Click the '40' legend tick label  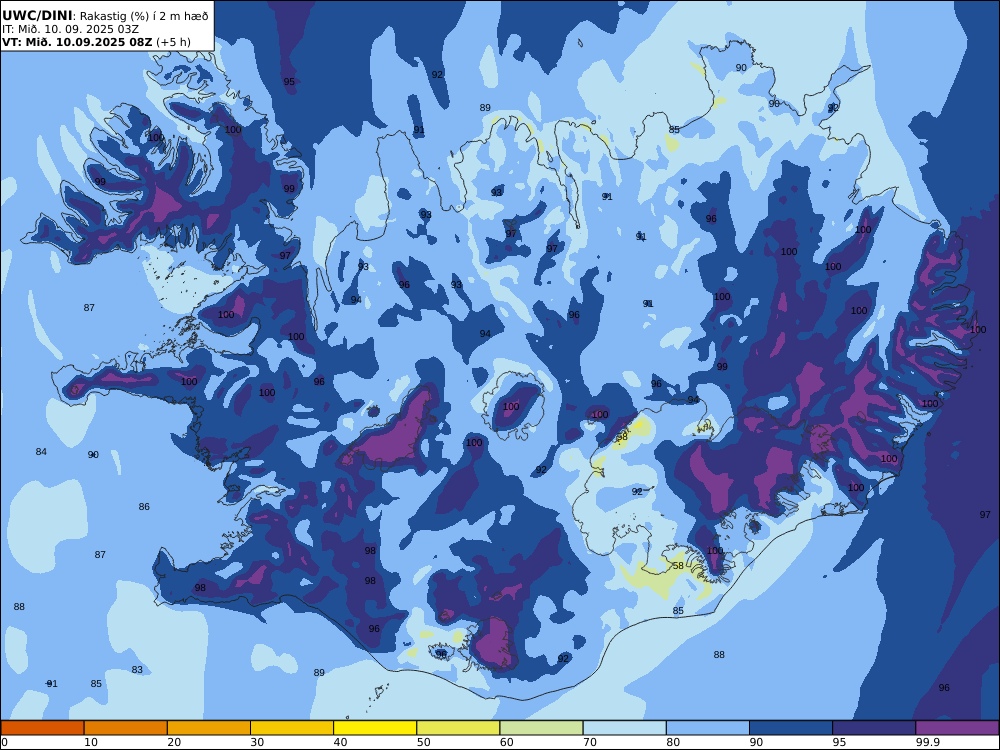click(x=341, y=742)
